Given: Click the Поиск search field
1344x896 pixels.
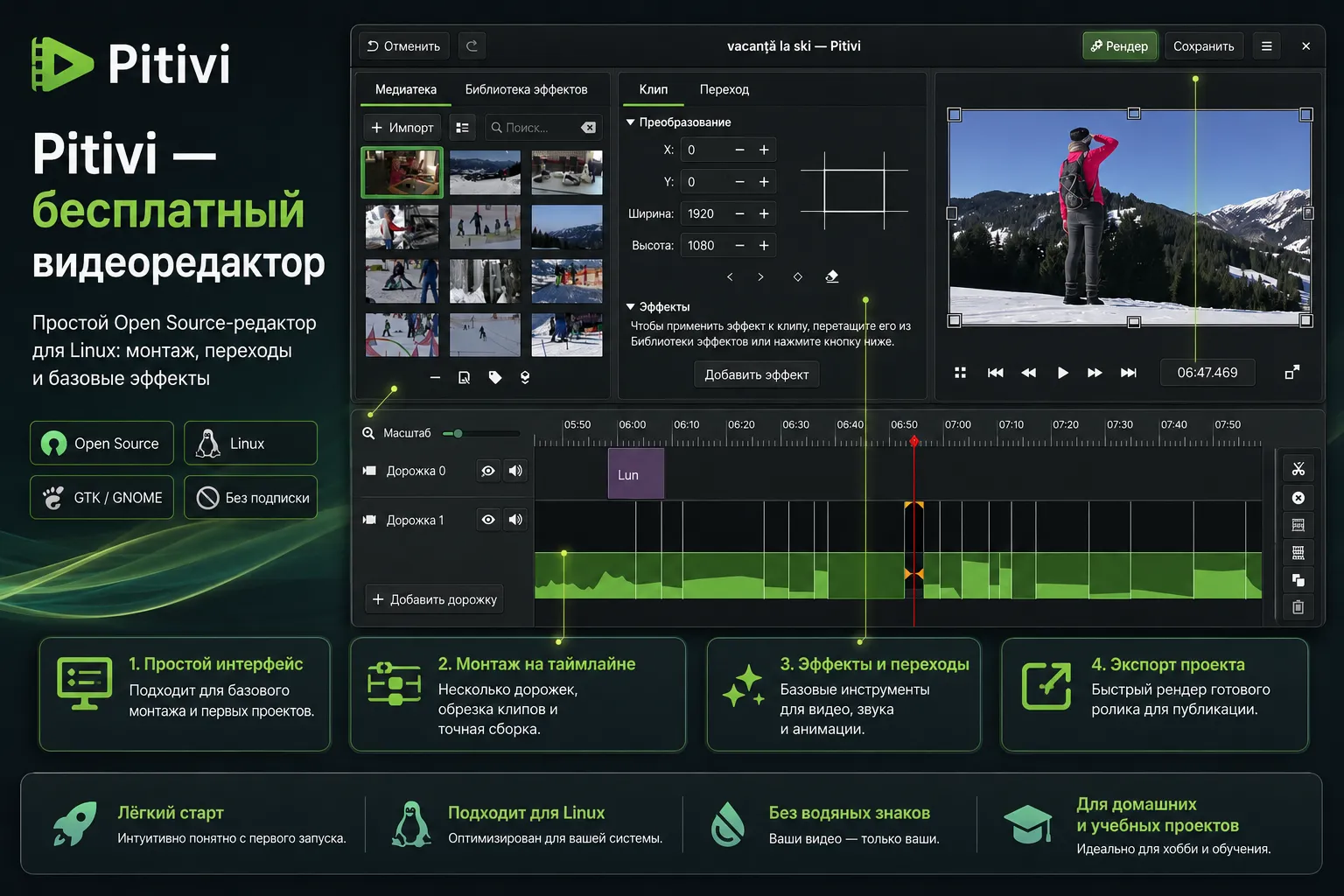Looking at the screenshot, I should click(x=542, y=128).
